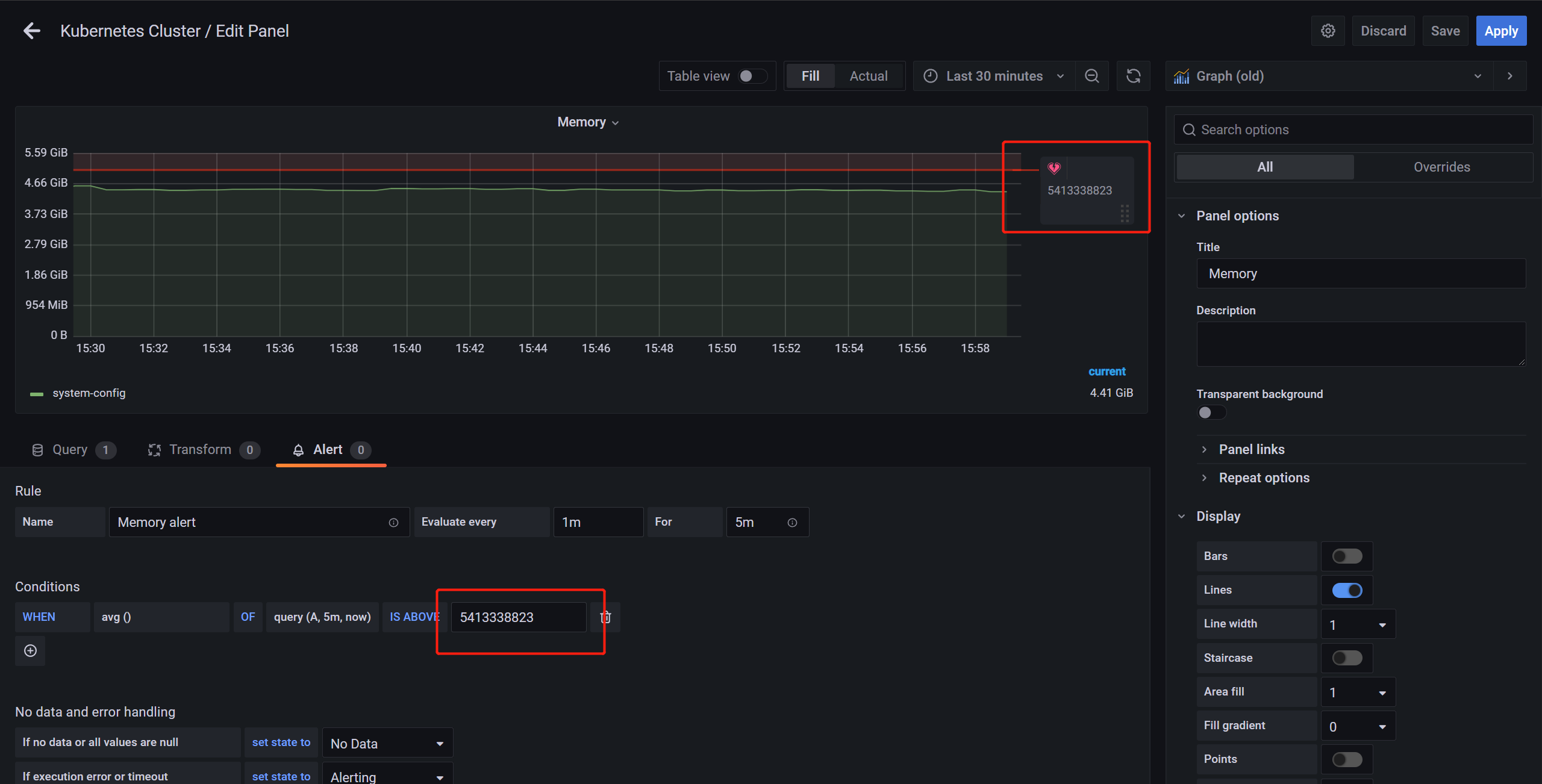
Task: Click the panel Title input containing Memory
Action: [x=1360, y=274]
